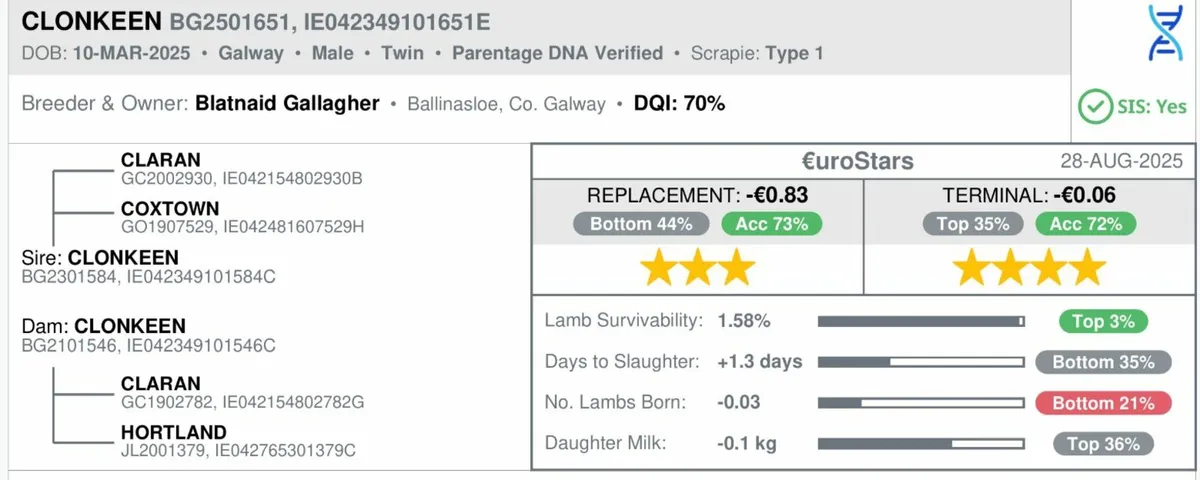This screenshot has height=480, width=1200.
Task: Click the Lamb Survivability progress bar
Action: point(921,322)
